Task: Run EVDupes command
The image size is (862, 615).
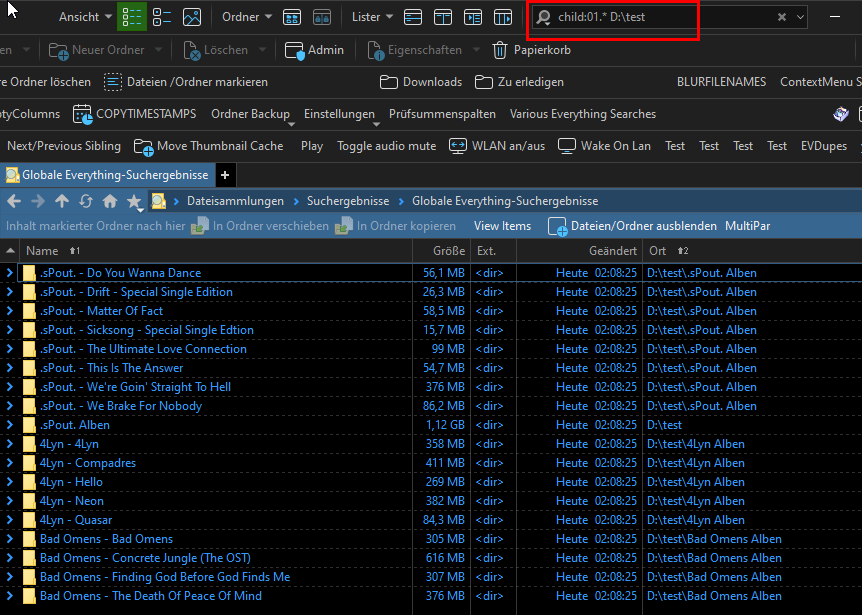Action: (824, 146)
